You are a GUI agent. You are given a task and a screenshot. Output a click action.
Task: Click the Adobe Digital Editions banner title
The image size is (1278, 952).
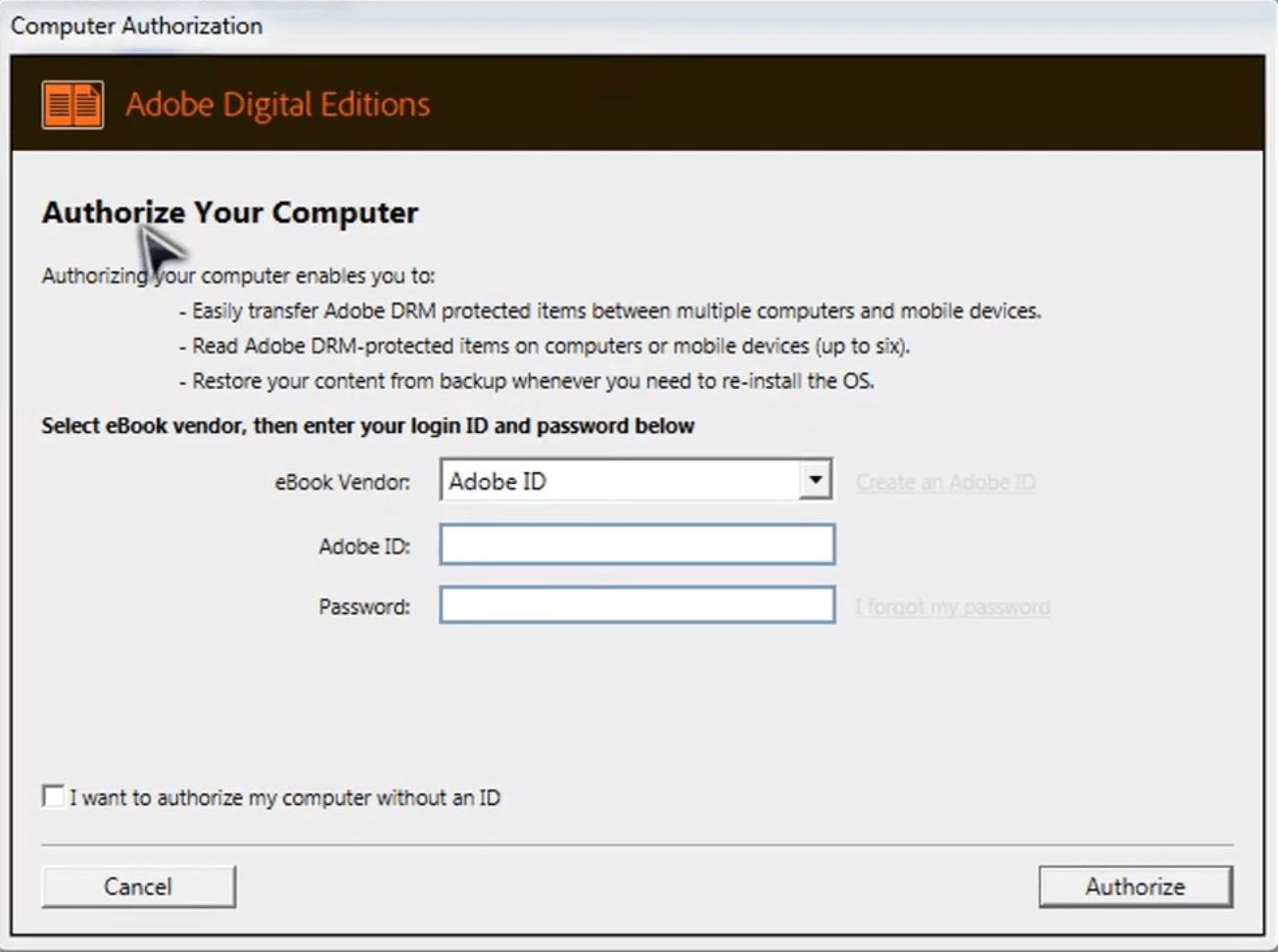[x=278, y=104]
